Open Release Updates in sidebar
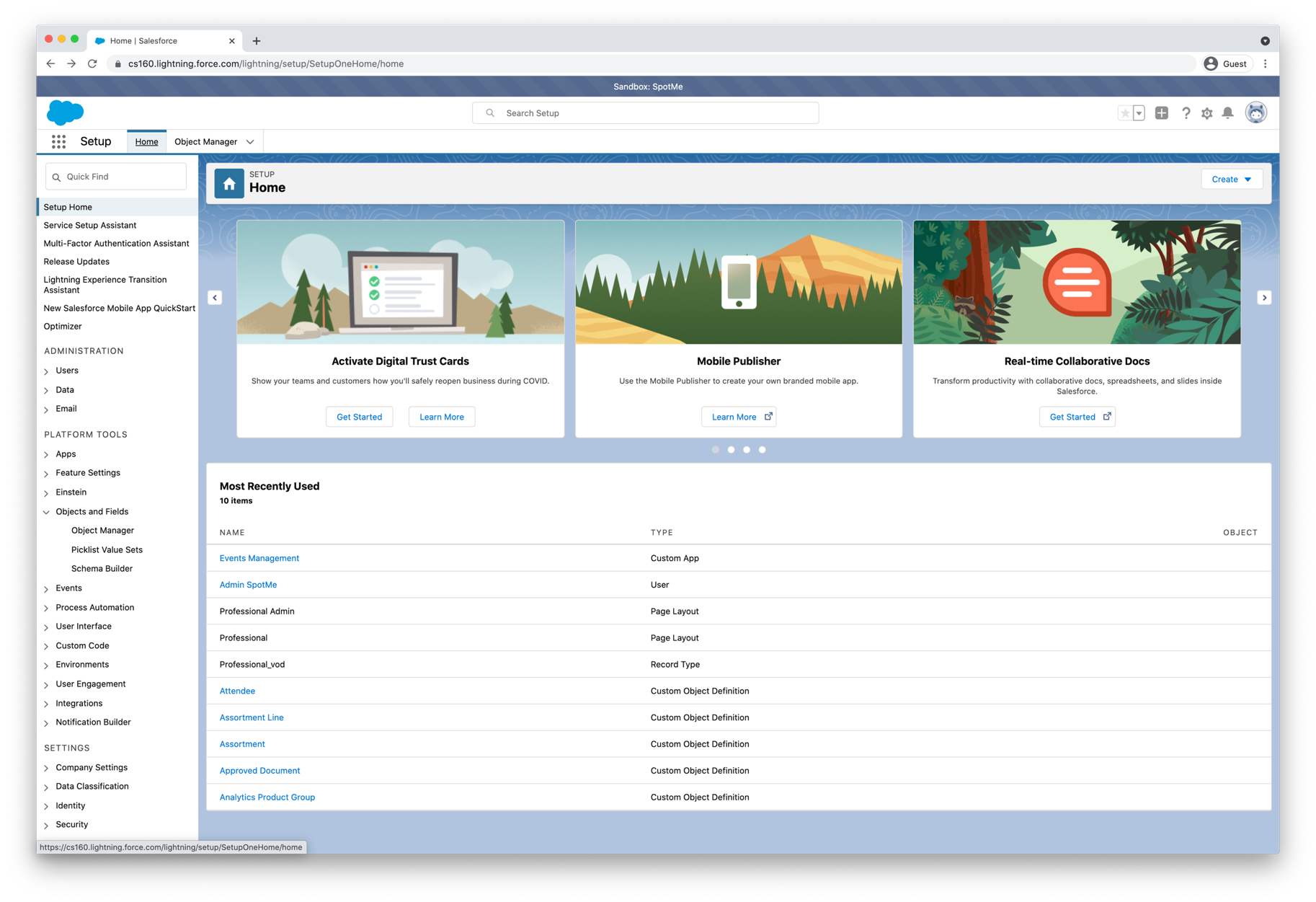Viewport: 1316px width, 902px height. coord(76,262)
